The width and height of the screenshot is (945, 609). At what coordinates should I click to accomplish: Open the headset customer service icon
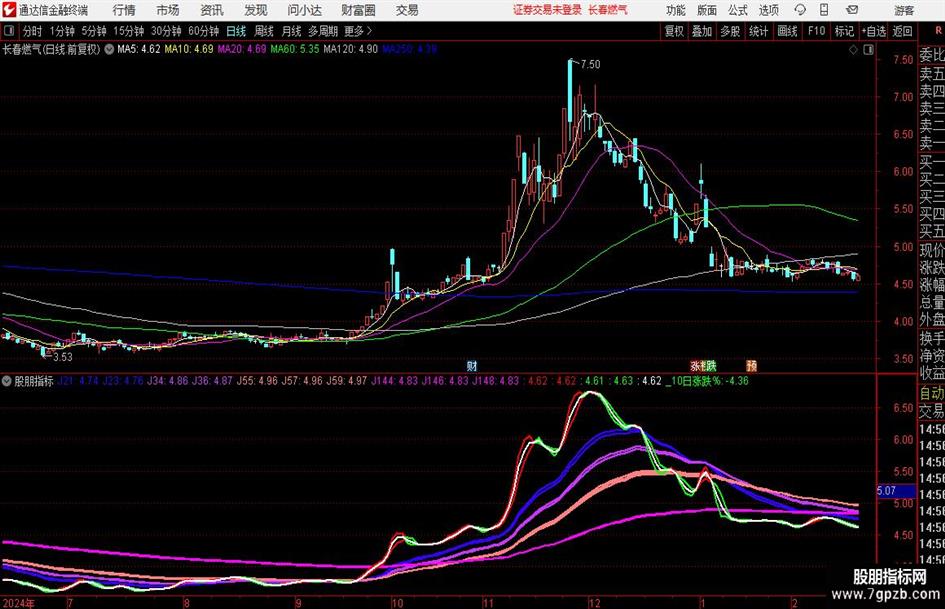800,10
